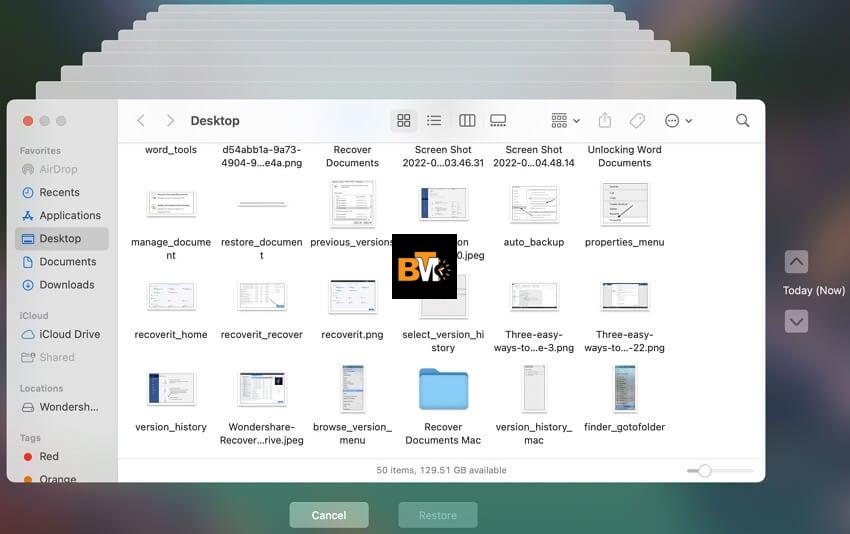Click the Cancel button
Screen dimensions: 850x534
[329, 515]
